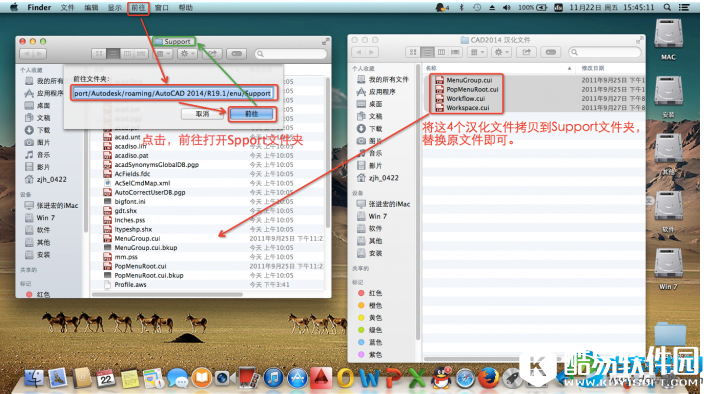
Task: Click search field in Support window
Action: tap(291, 54)
